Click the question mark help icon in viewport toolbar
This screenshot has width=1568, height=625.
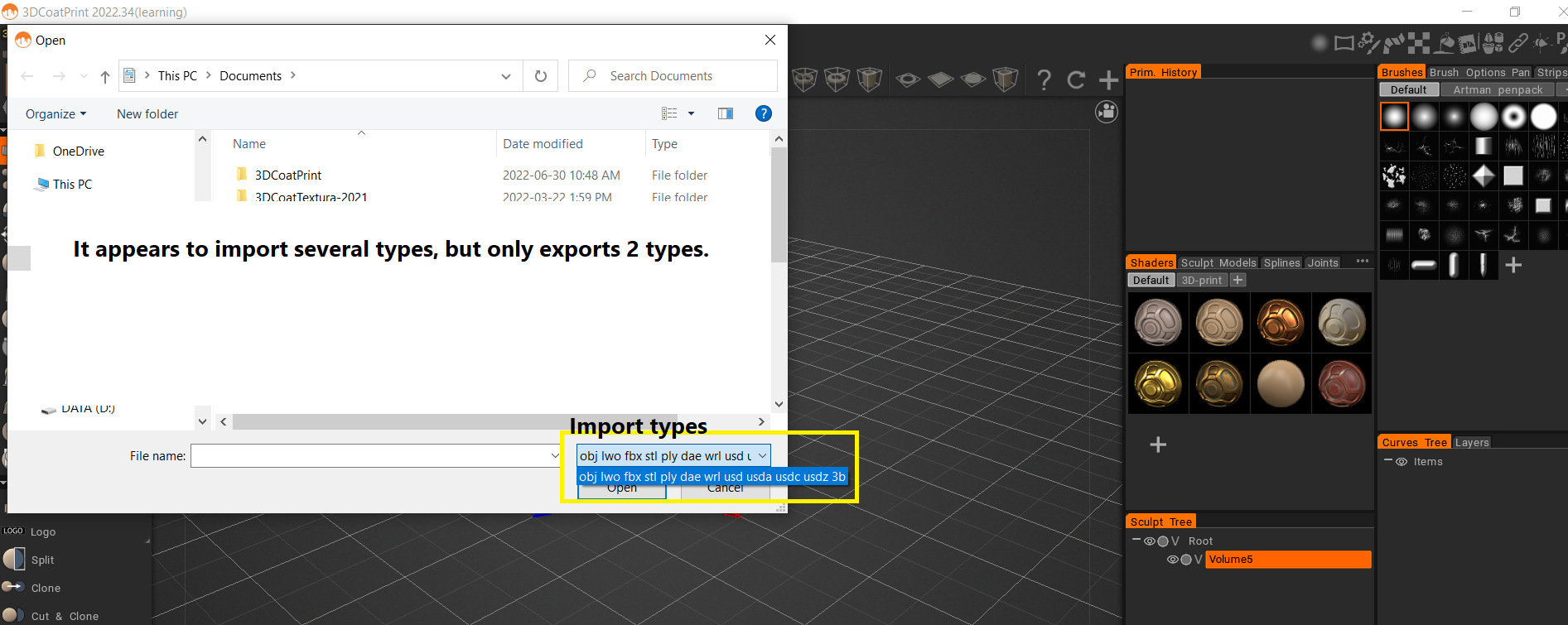click(x=1044, y=79)
